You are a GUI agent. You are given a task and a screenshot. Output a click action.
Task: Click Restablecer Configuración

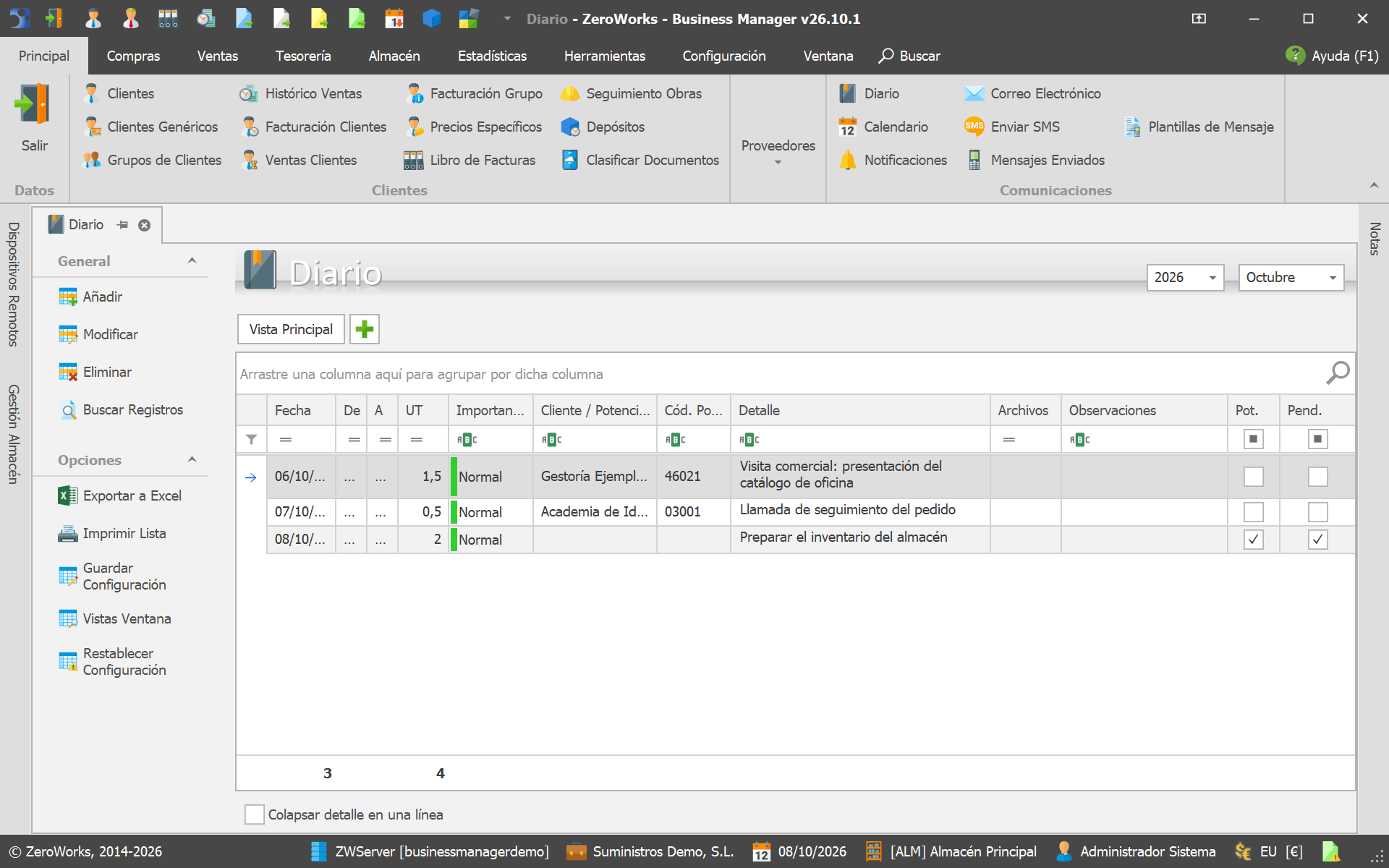(x=124, y=662)
